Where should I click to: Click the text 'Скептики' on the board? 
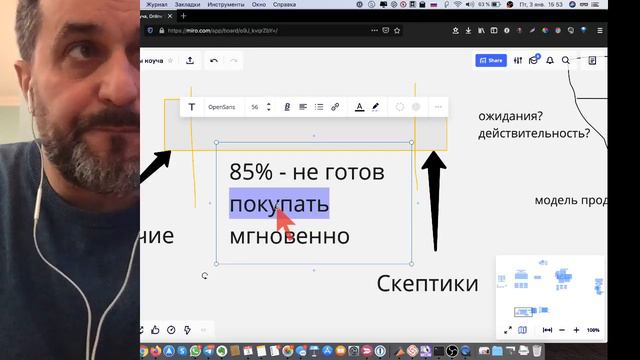[x=427, y=283]
